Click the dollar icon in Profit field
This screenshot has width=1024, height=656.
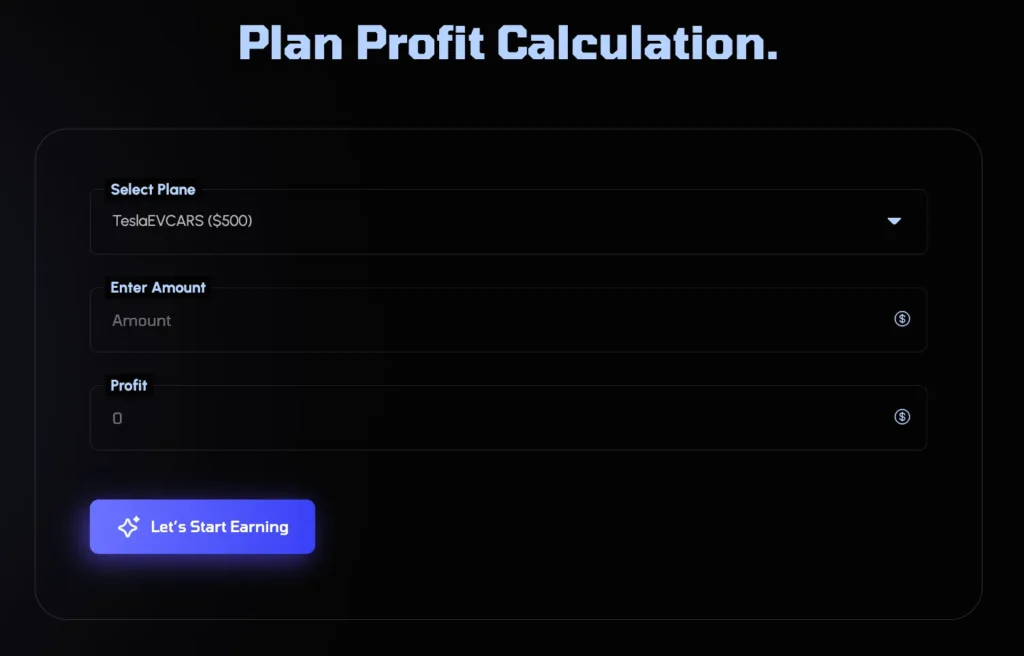902,417
